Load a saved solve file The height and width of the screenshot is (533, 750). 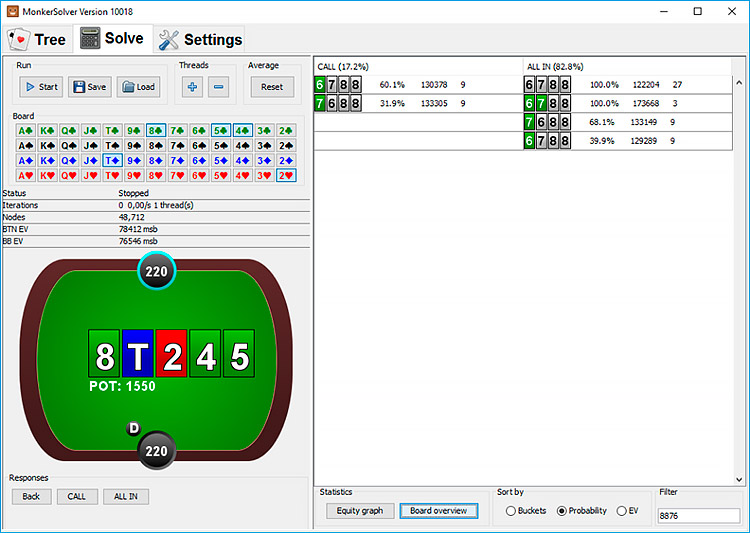[138, 87]
